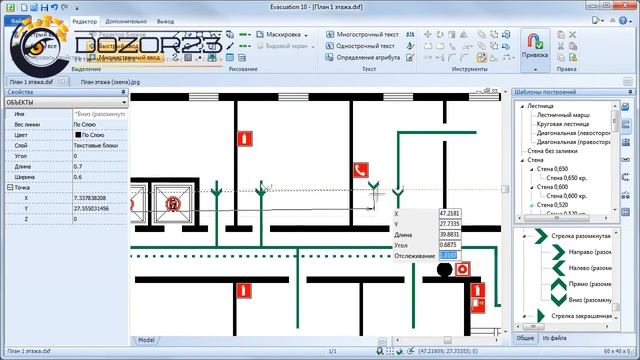The width and height of the screenshot is (640, 360).
Task: Close the План 1 этажа.dxf tab
Action: point(62,82)
